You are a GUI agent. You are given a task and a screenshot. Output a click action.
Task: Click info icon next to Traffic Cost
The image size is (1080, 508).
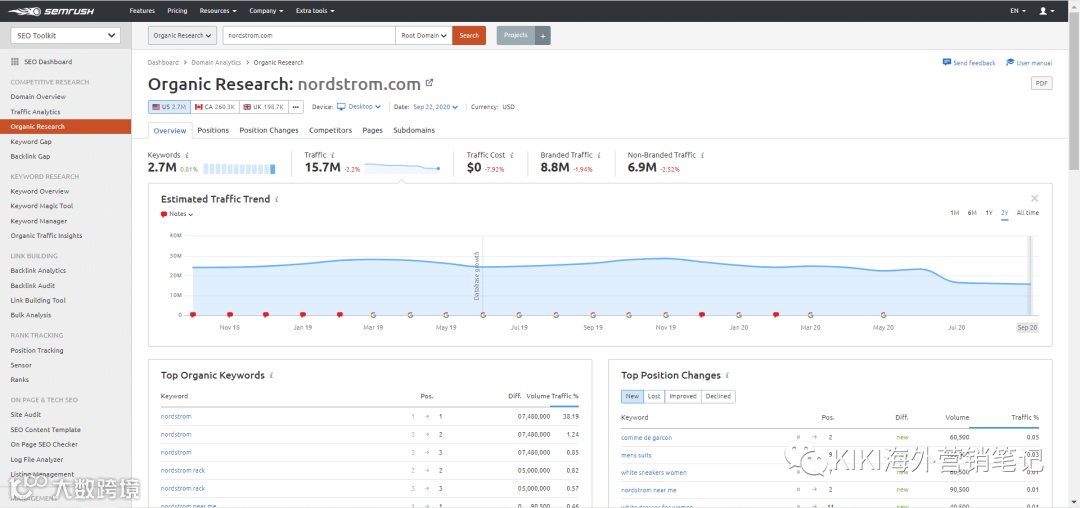(511, 156)
